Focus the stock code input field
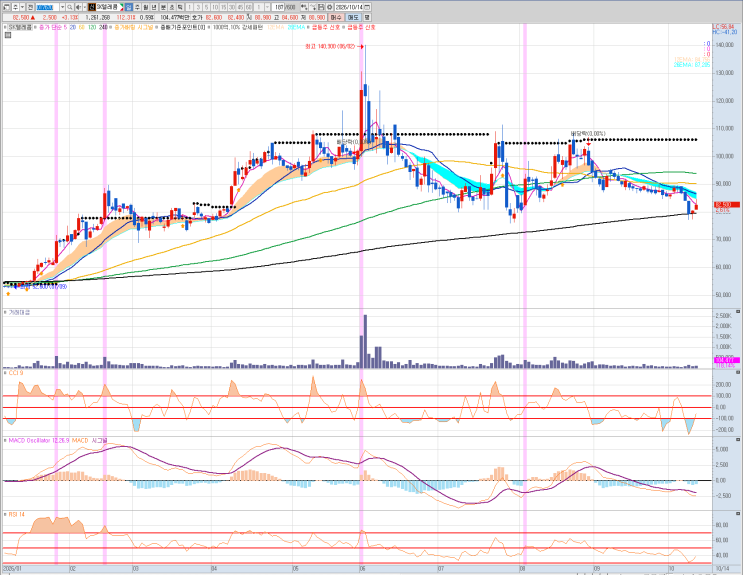Screen dimensions: 743x575 [x=47, y=7]
